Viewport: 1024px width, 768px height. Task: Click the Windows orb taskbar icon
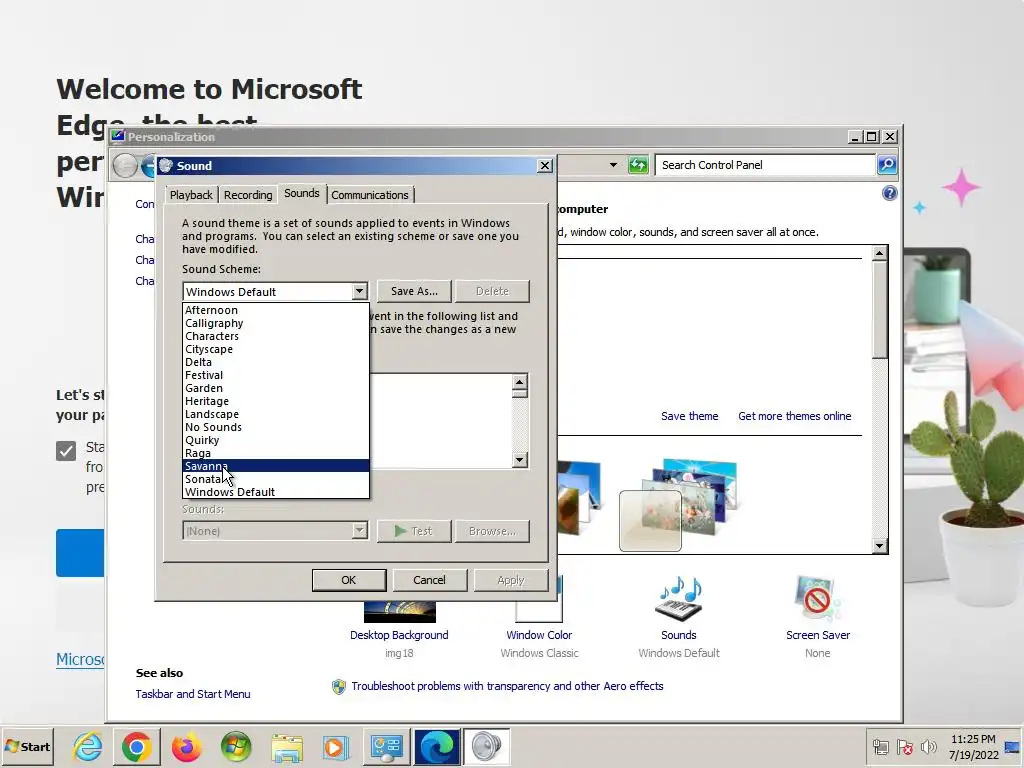(x=236, y=747)
